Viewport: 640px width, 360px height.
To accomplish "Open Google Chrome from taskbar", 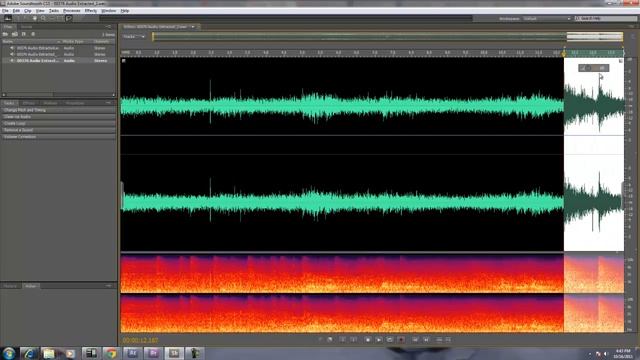I will 111,353.
